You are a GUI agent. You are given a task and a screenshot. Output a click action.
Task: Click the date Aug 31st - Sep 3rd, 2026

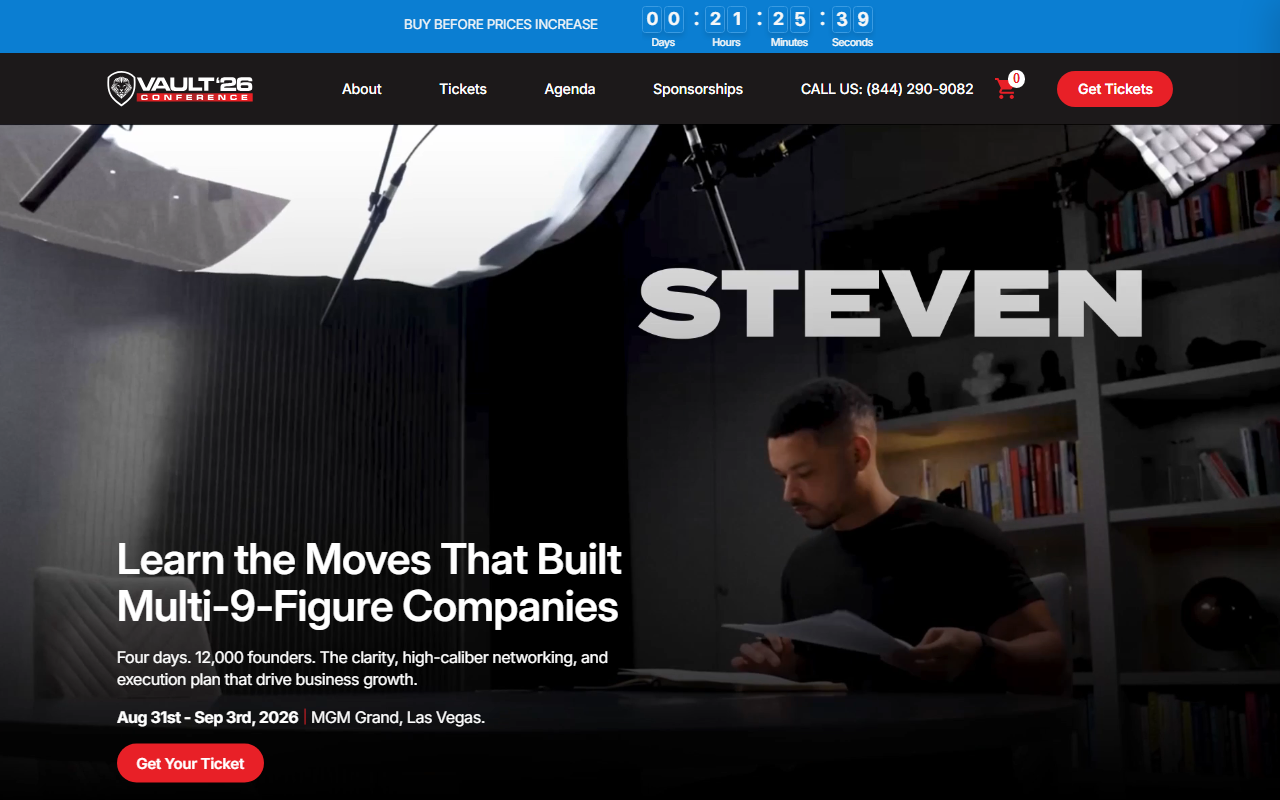[x=208, y=717]
